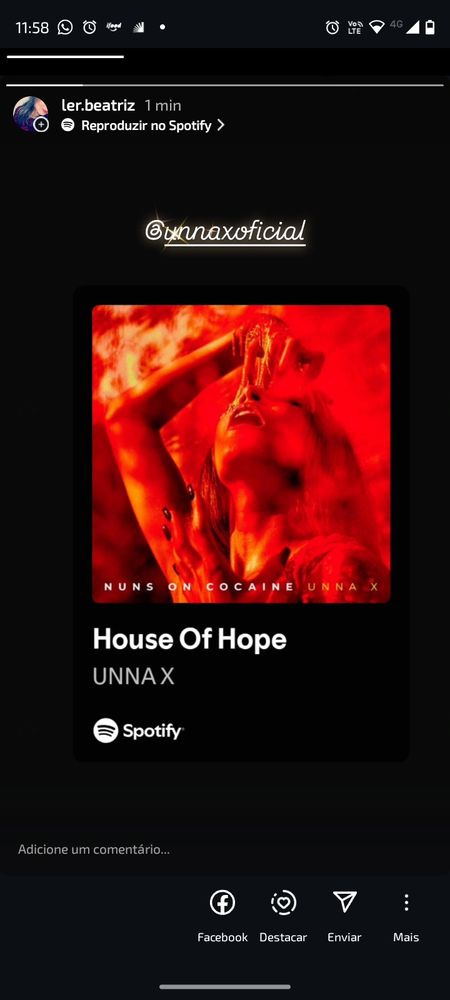Tap the Spotify logo on song card

click(138, 730)
